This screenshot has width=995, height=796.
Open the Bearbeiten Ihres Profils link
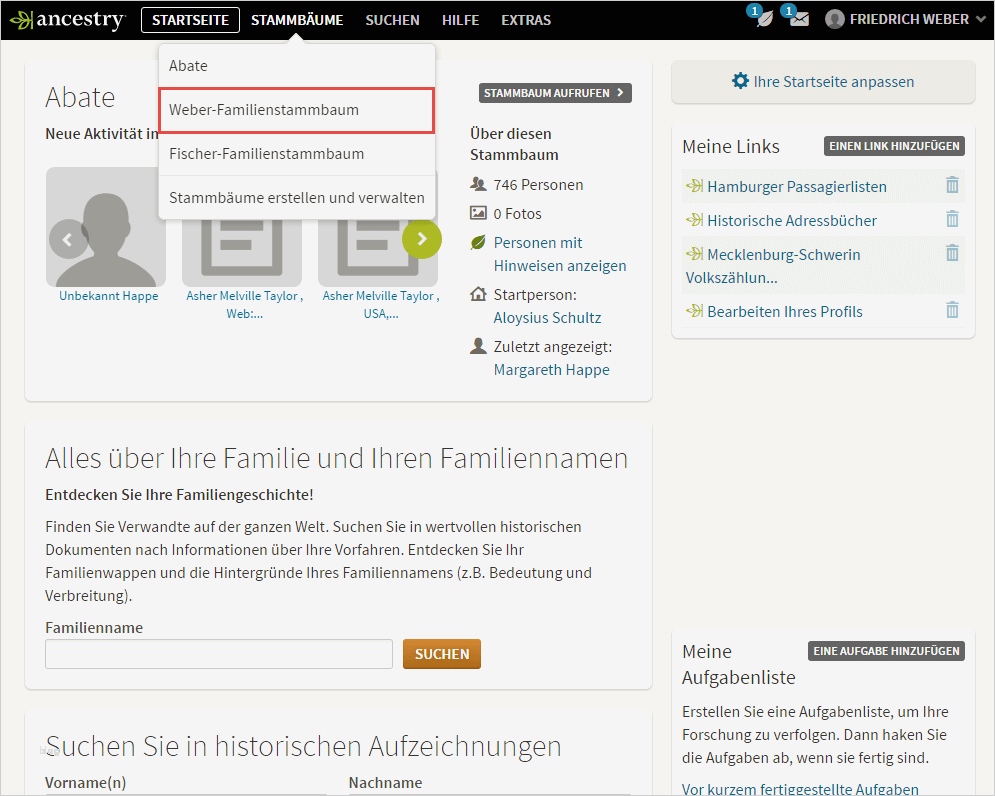coord(784,312)
